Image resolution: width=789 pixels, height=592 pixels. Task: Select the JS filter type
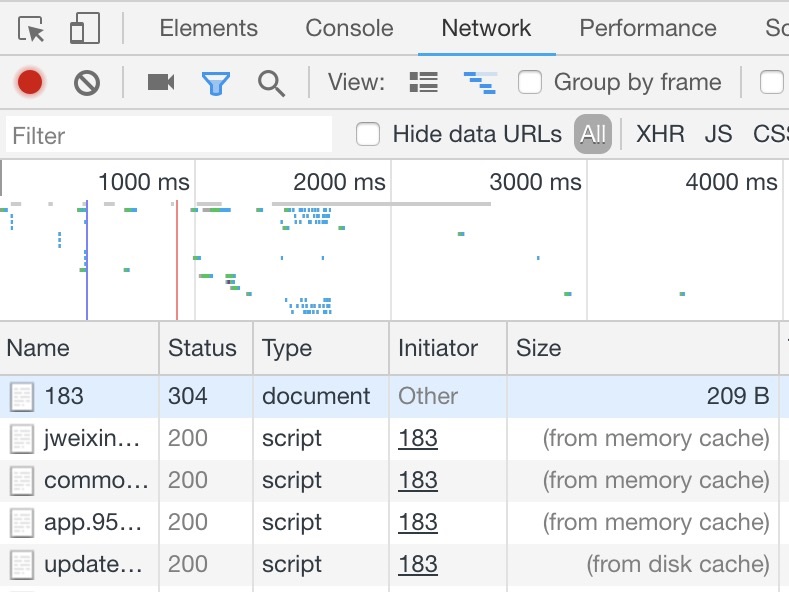click(718, 134)
